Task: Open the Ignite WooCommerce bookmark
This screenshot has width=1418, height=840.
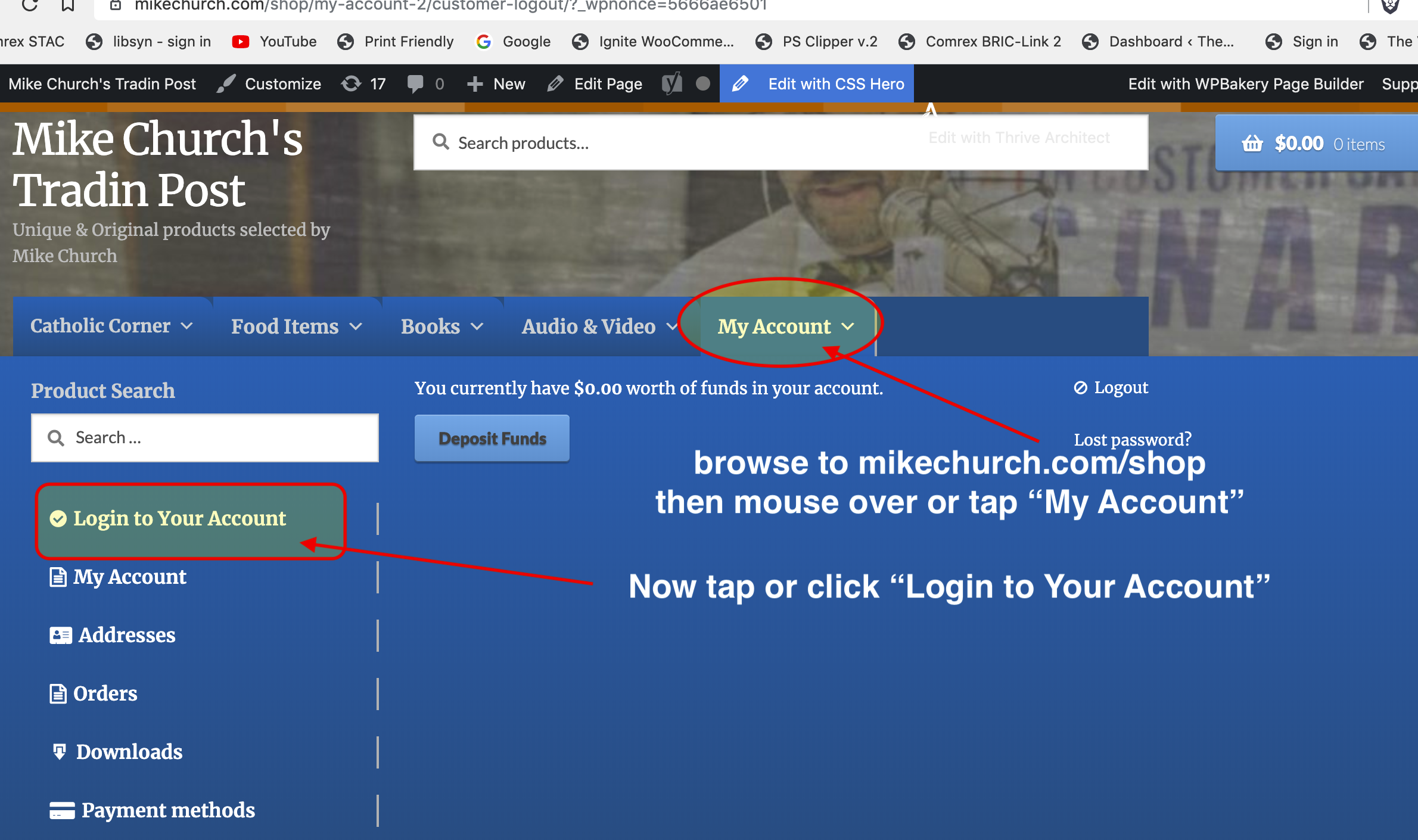Action: coord(653,42)
